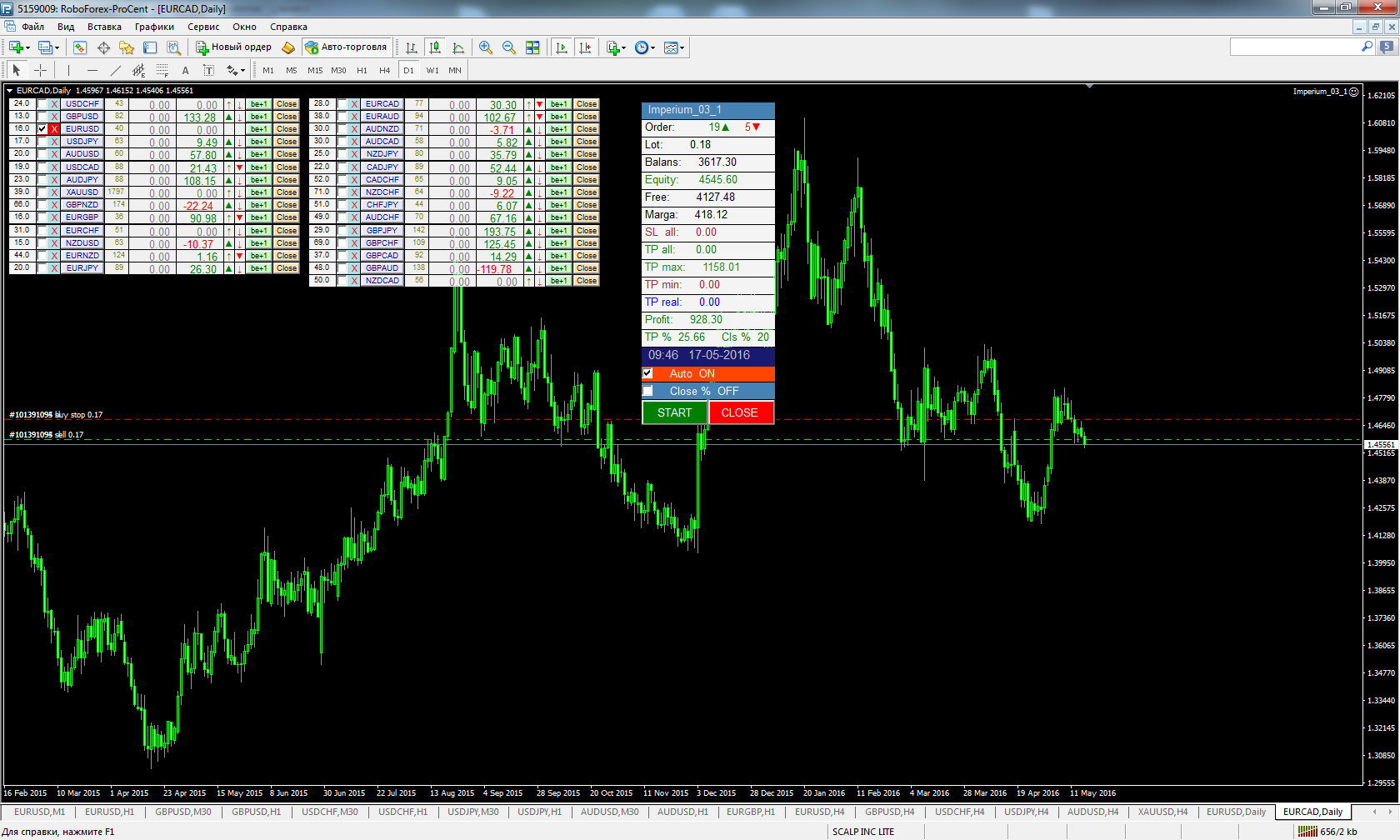
Task: Select the crosshair tool
Action: (x=40, y=70)
